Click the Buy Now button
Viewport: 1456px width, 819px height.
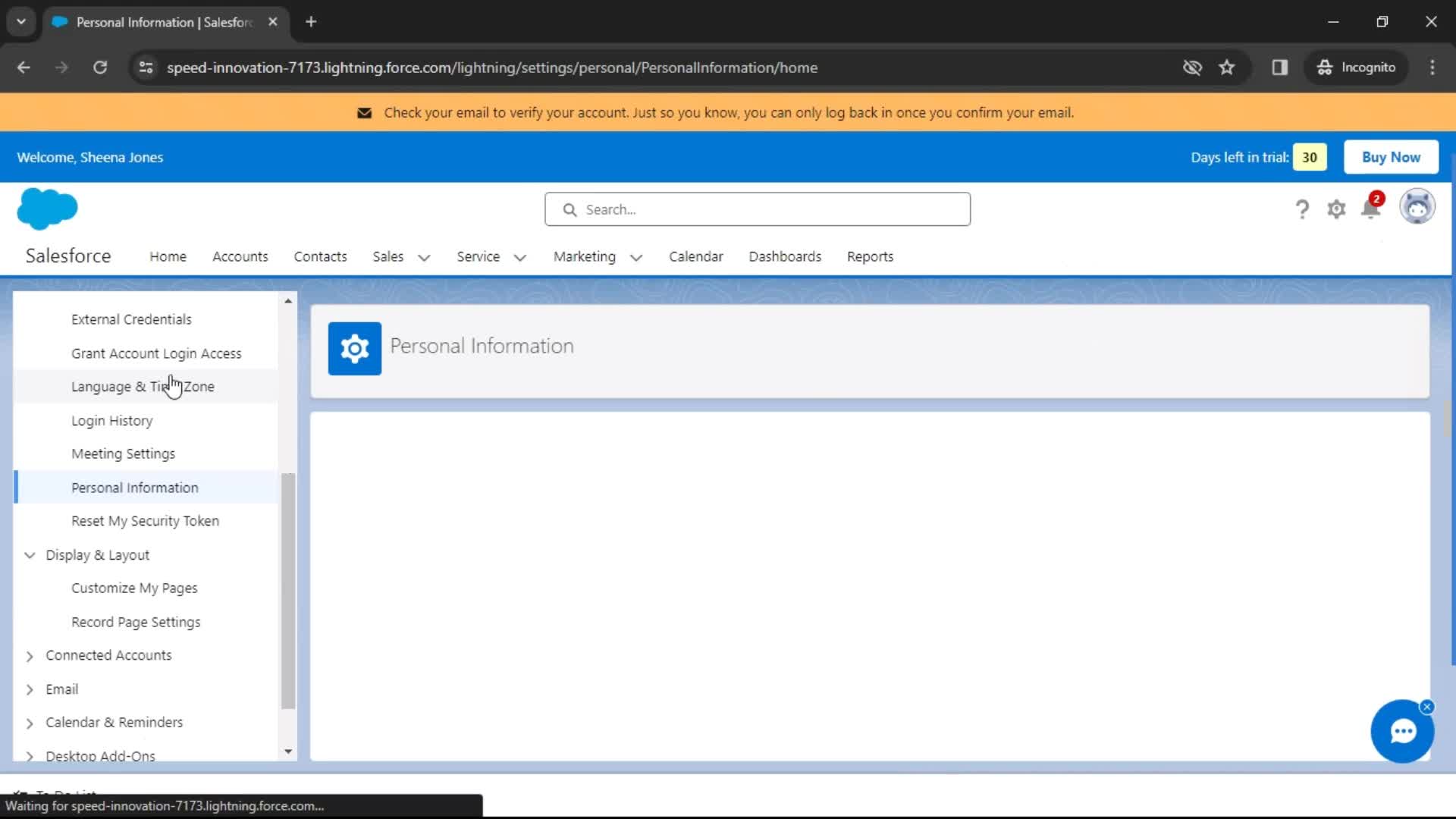pyautogui.click(x=1391, y=157)
